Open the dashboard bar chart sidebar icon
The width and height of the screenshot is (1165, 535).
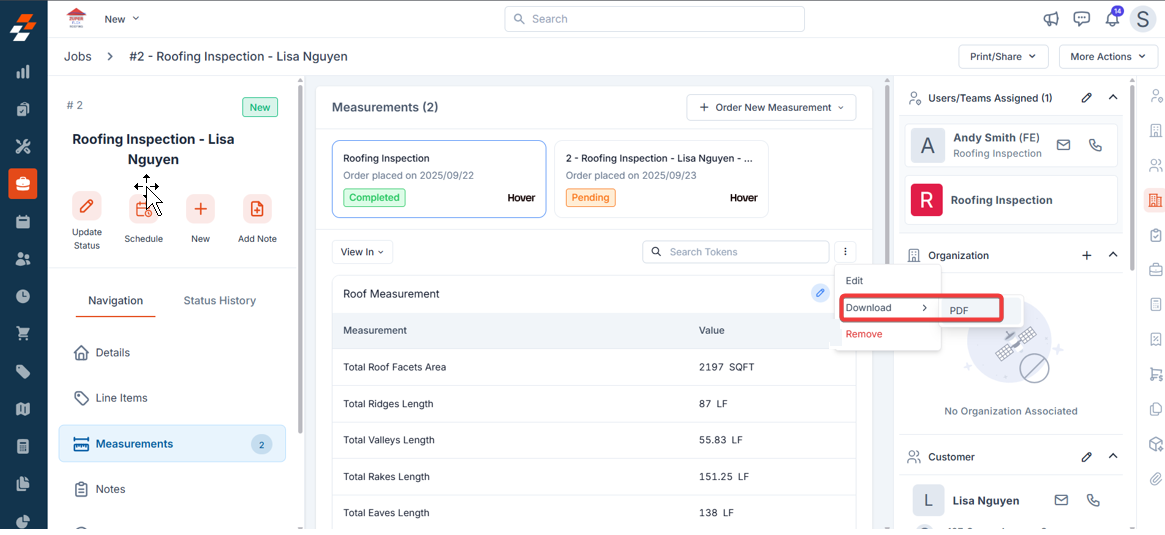pos(22,72)
